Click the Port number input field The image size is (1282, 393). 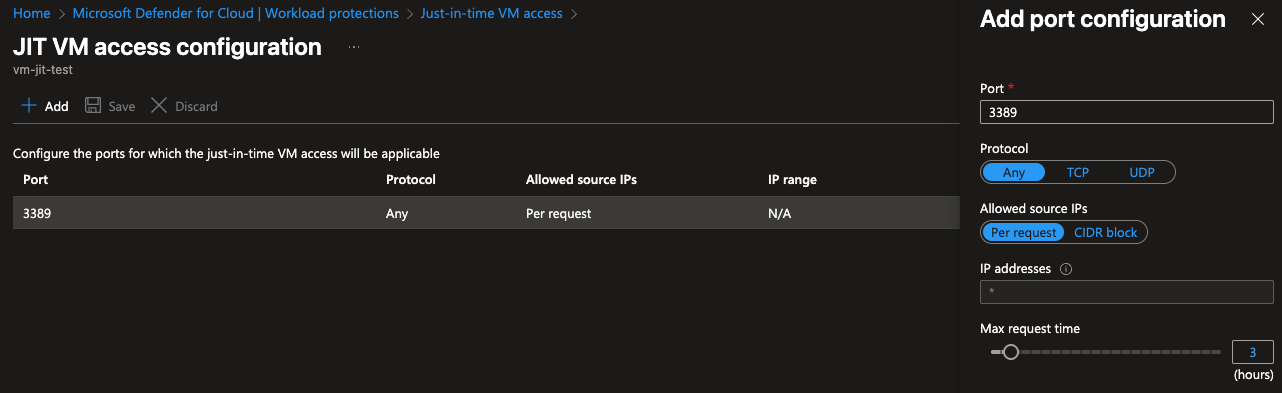[x=1127, y=112]
